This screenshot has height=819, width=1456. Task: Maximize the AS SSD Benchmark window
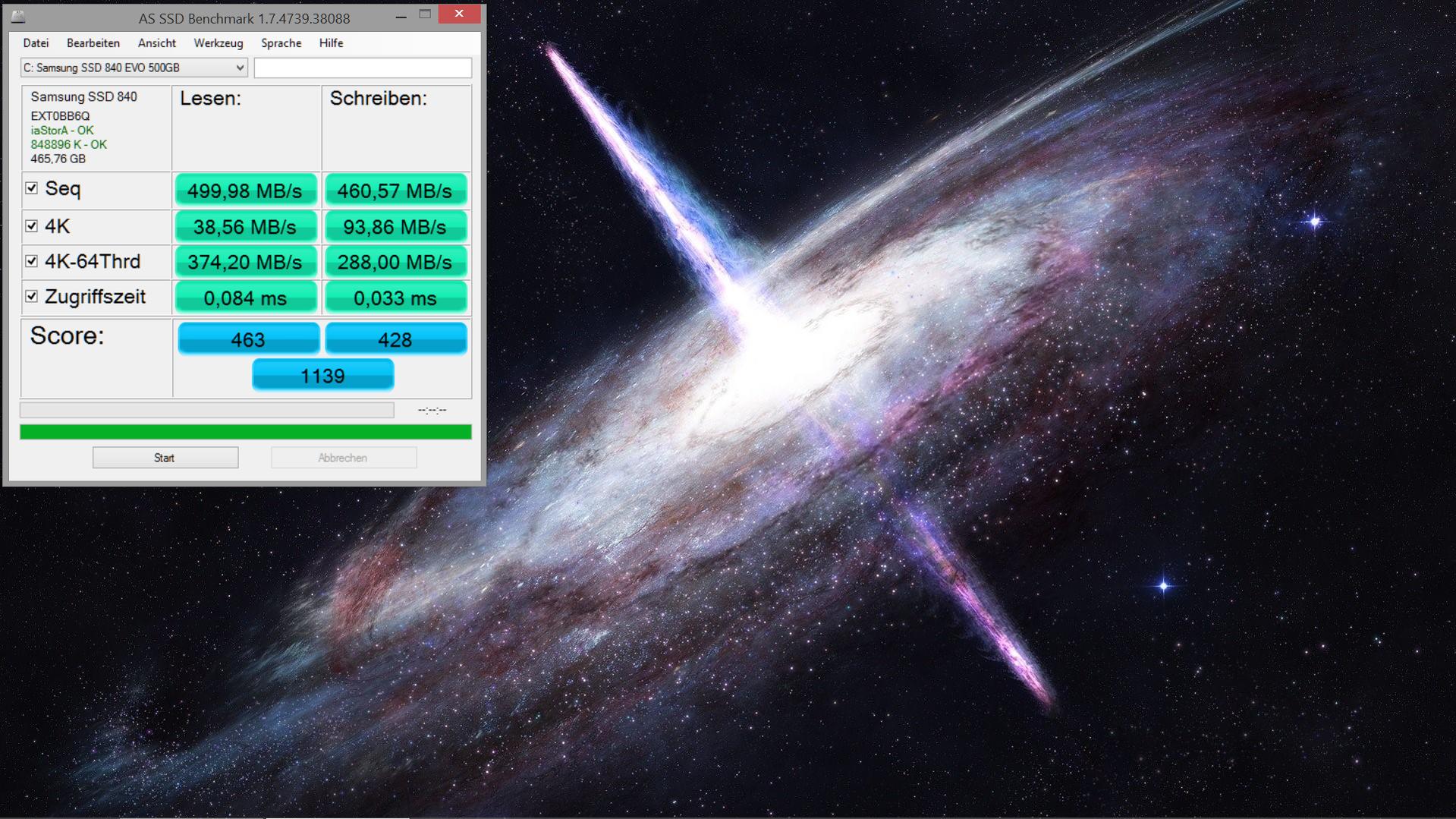pos(425,14)
